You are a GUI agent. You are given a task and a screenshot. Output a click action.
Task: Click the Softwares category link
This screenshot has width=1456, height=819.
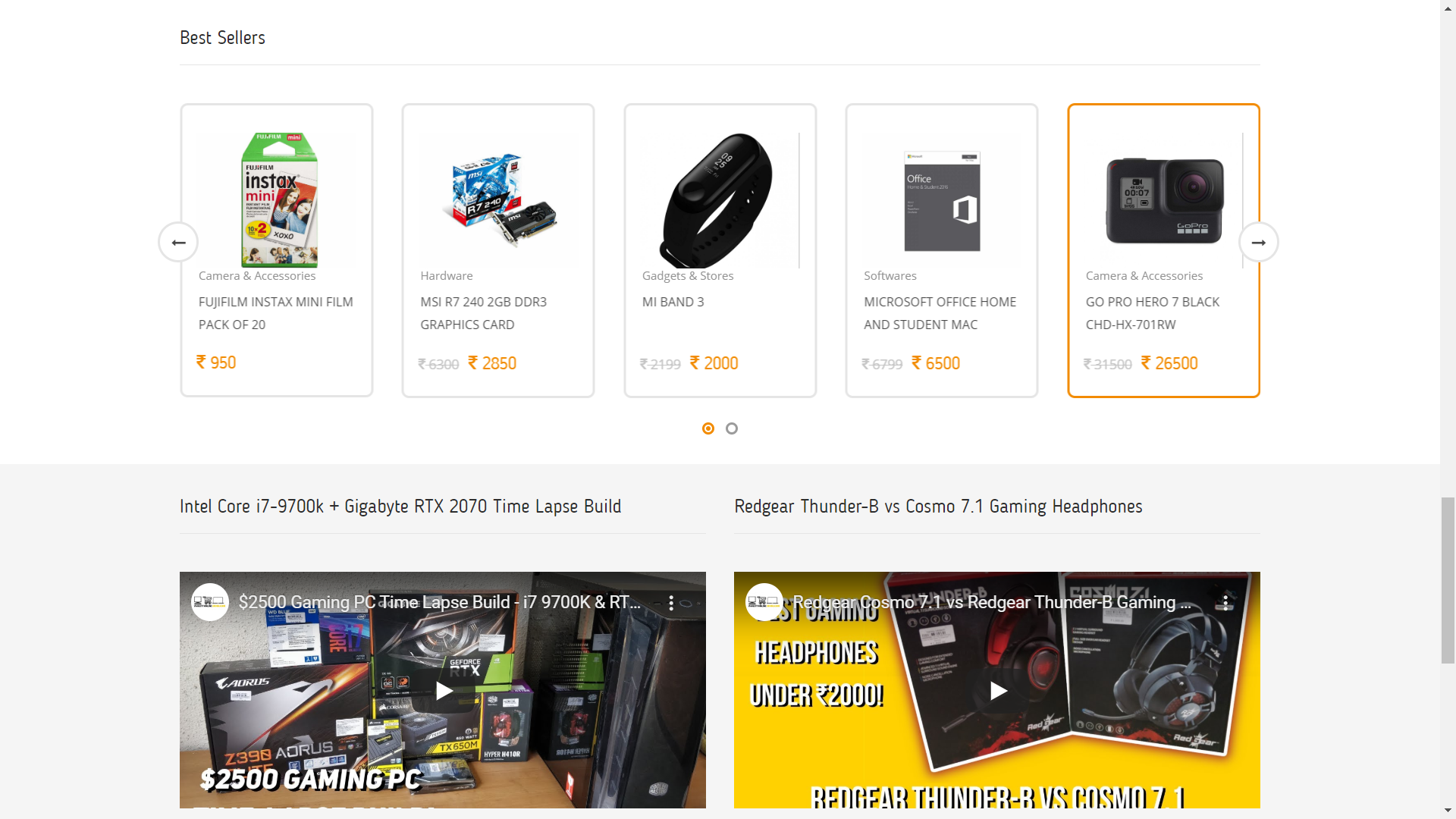pos(890,276)
